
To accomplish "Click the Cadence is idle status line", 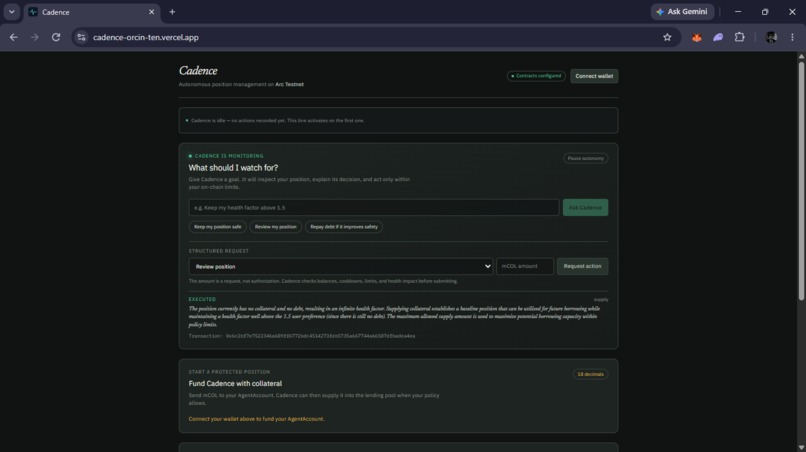I will pos(278,121).
